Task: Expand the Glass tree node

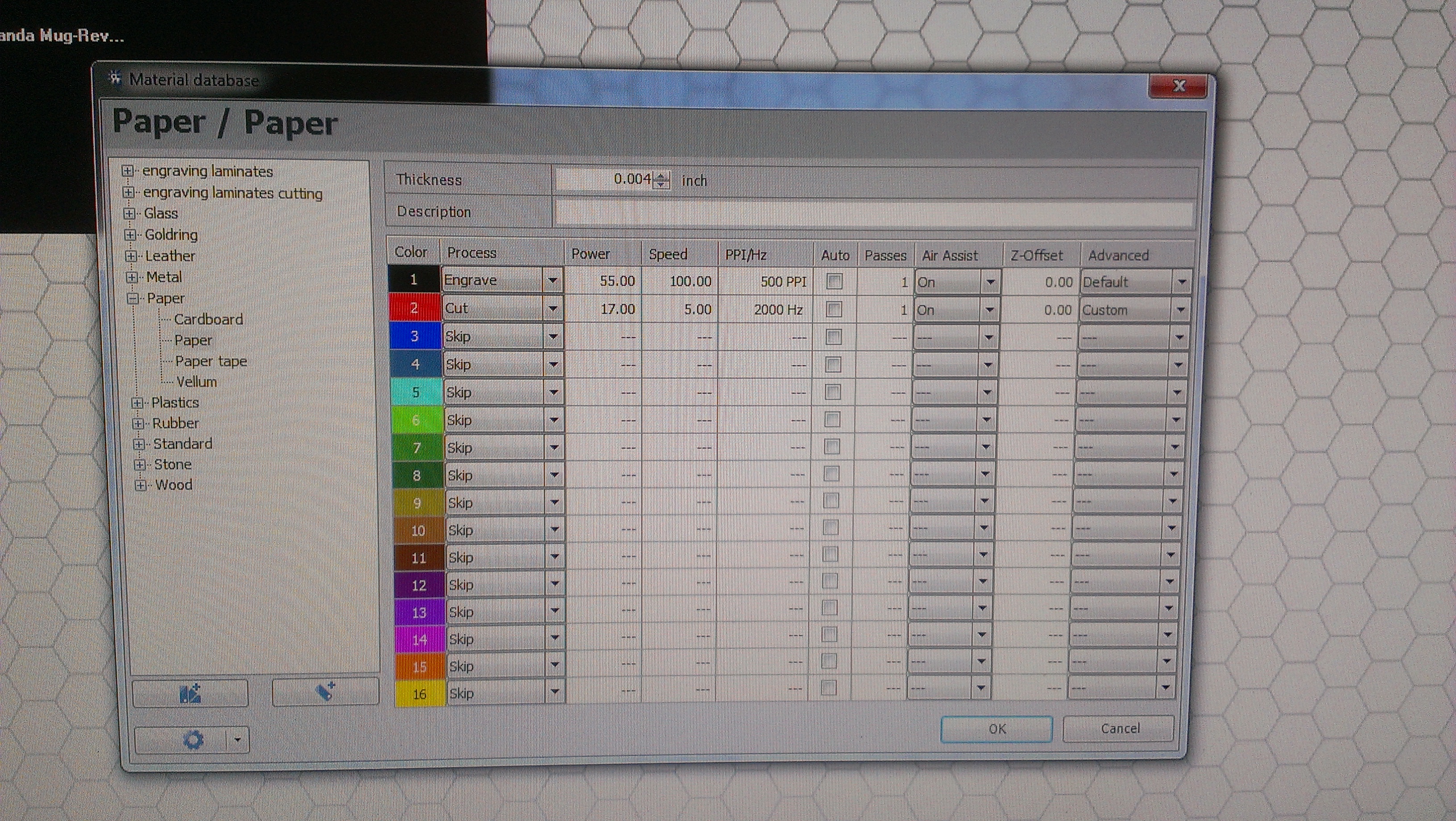Action: tap(129, 214)
